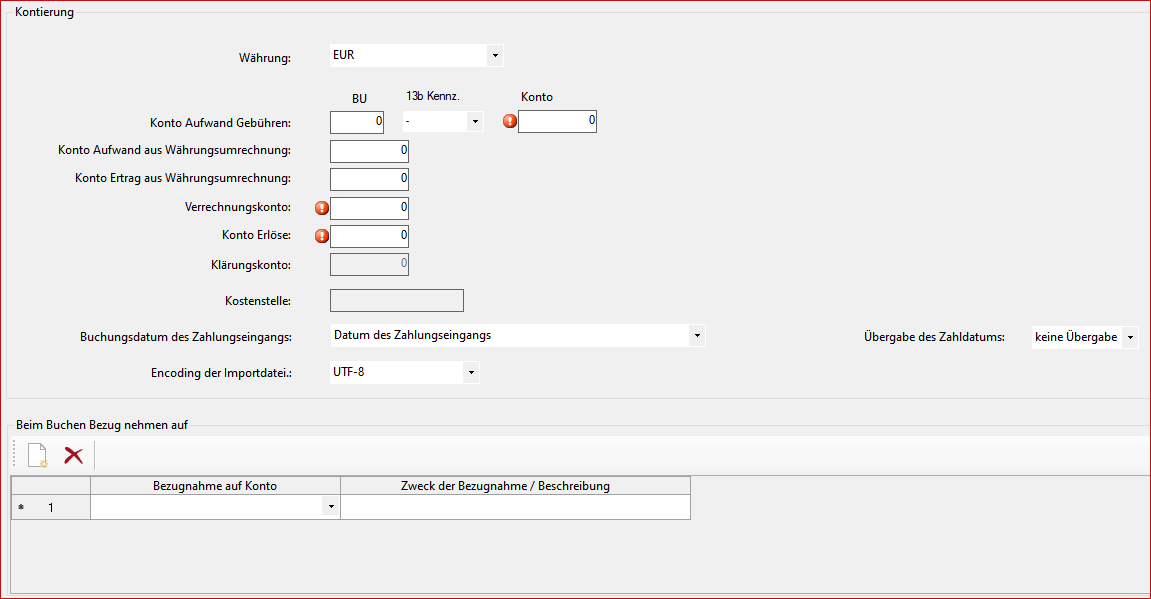Viewport: 1151px width, 599px height.
Task: Click error icon beside Konto Erlöse
Action: point(322,237)
